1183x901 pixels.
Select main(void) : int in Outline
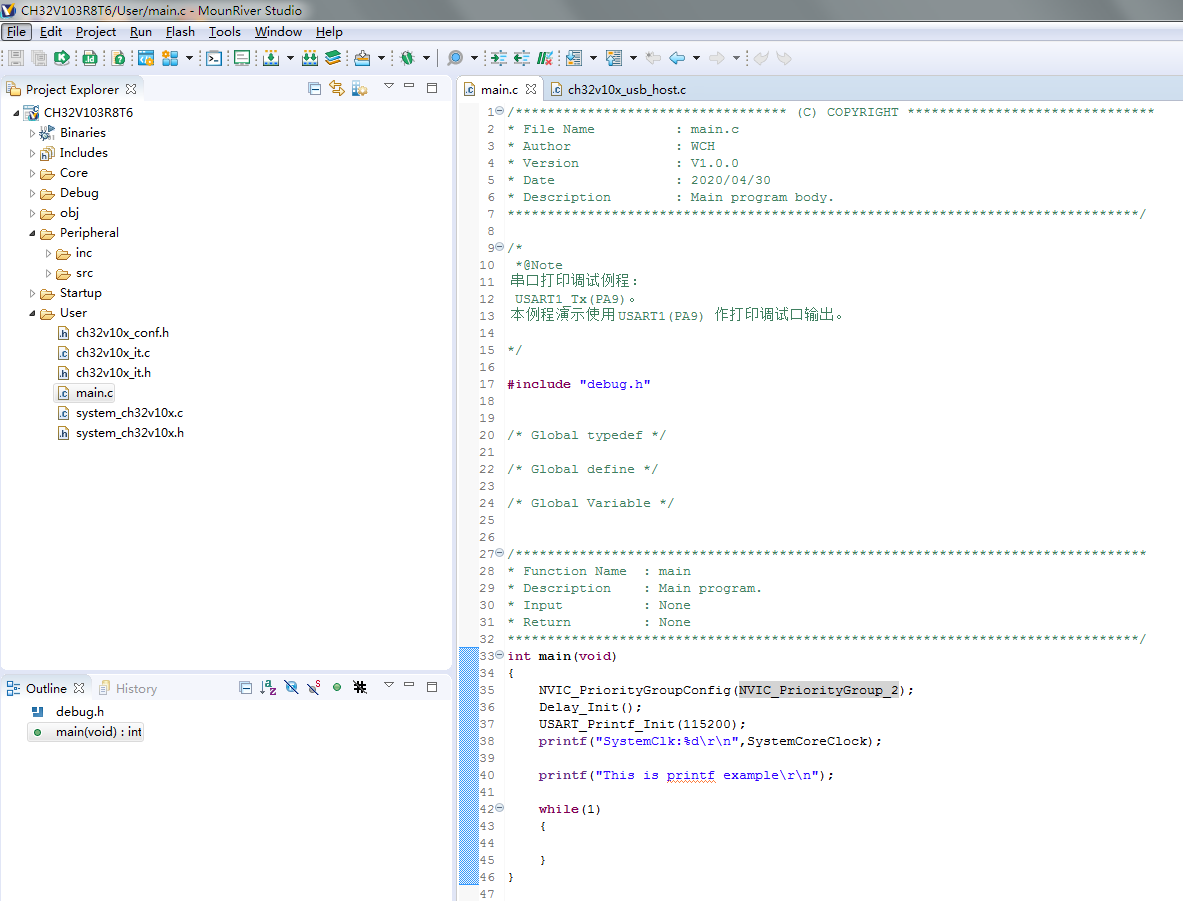[x=98, y=732]
